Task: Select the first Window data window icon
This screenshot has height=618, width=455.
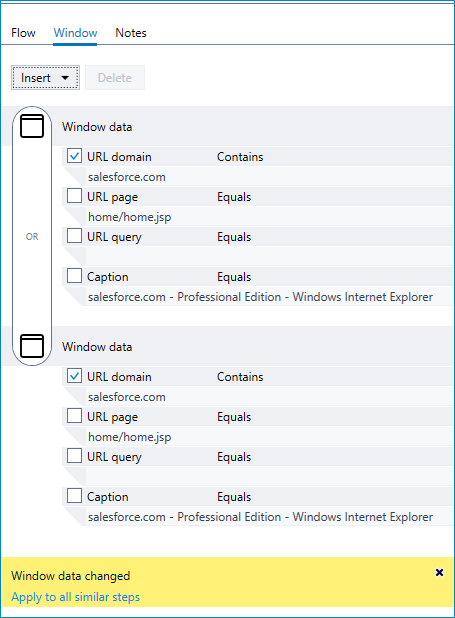Action: click(x=32, y=126)
